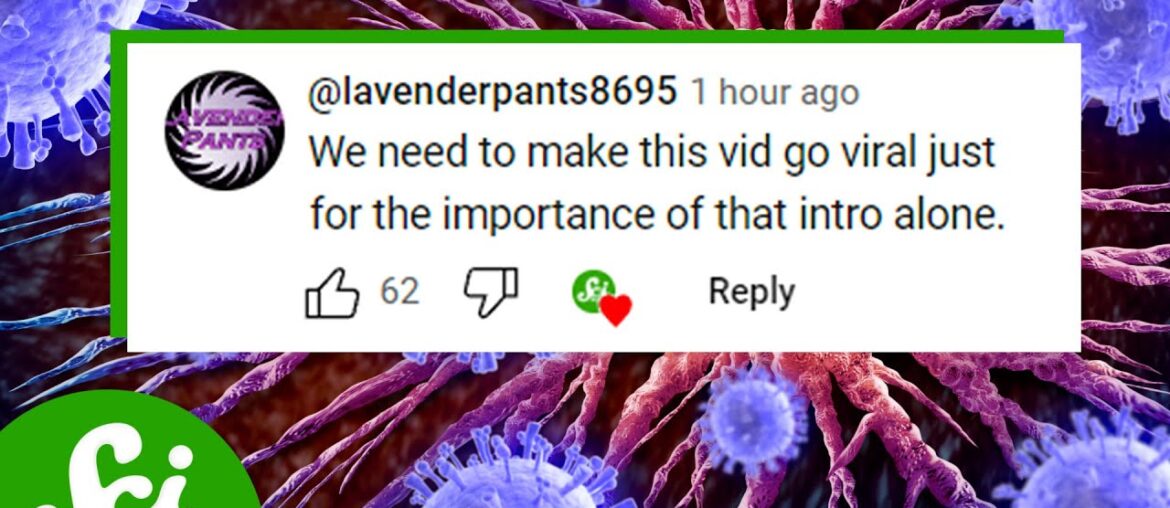The height and width of the screenshot is (508, 1170).
Task: Open the Lavender Pants profile avatar
Action: coord(225,130)
